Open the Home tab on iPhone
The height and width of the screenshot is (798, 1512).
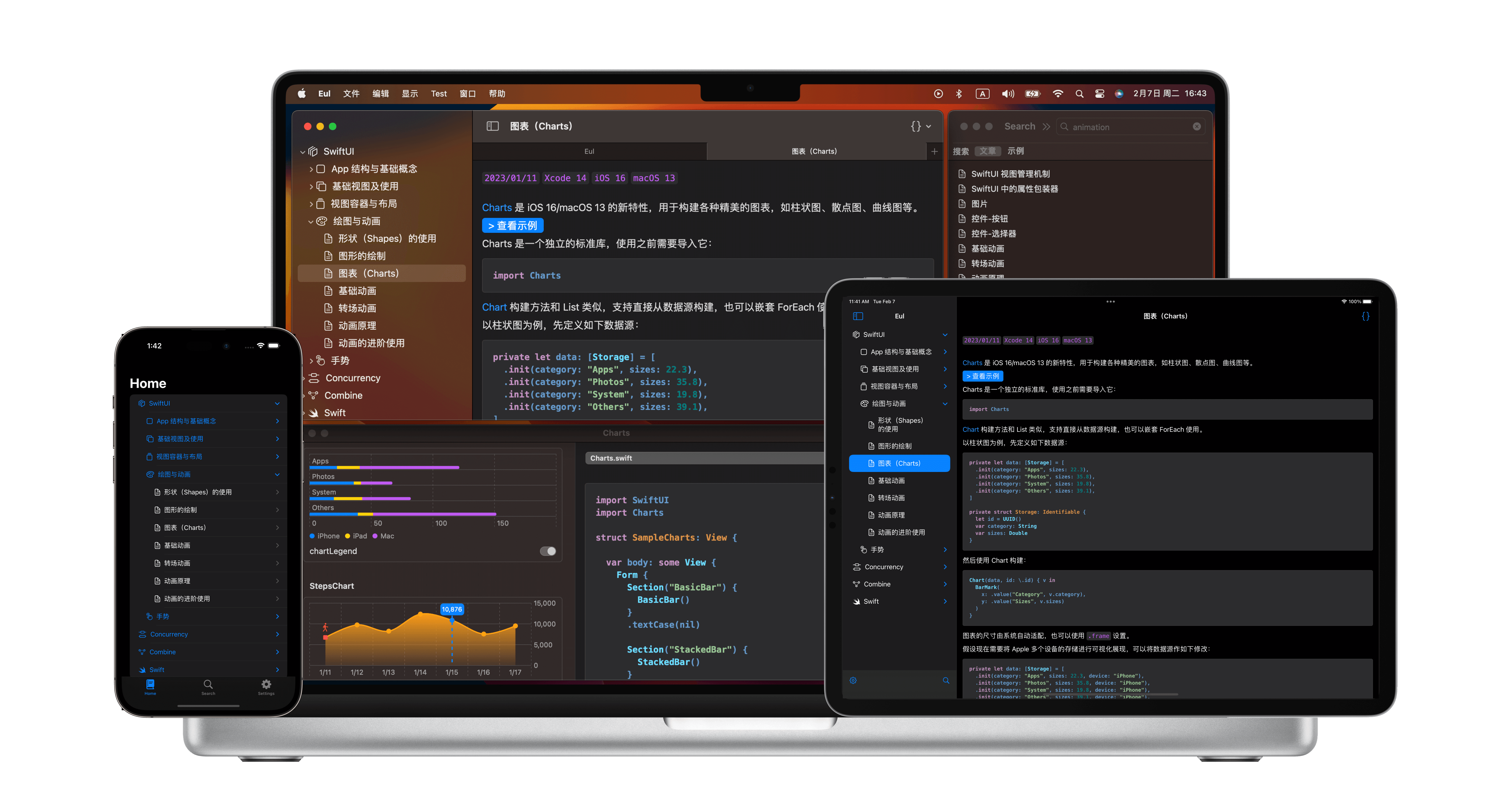point(150,687)
